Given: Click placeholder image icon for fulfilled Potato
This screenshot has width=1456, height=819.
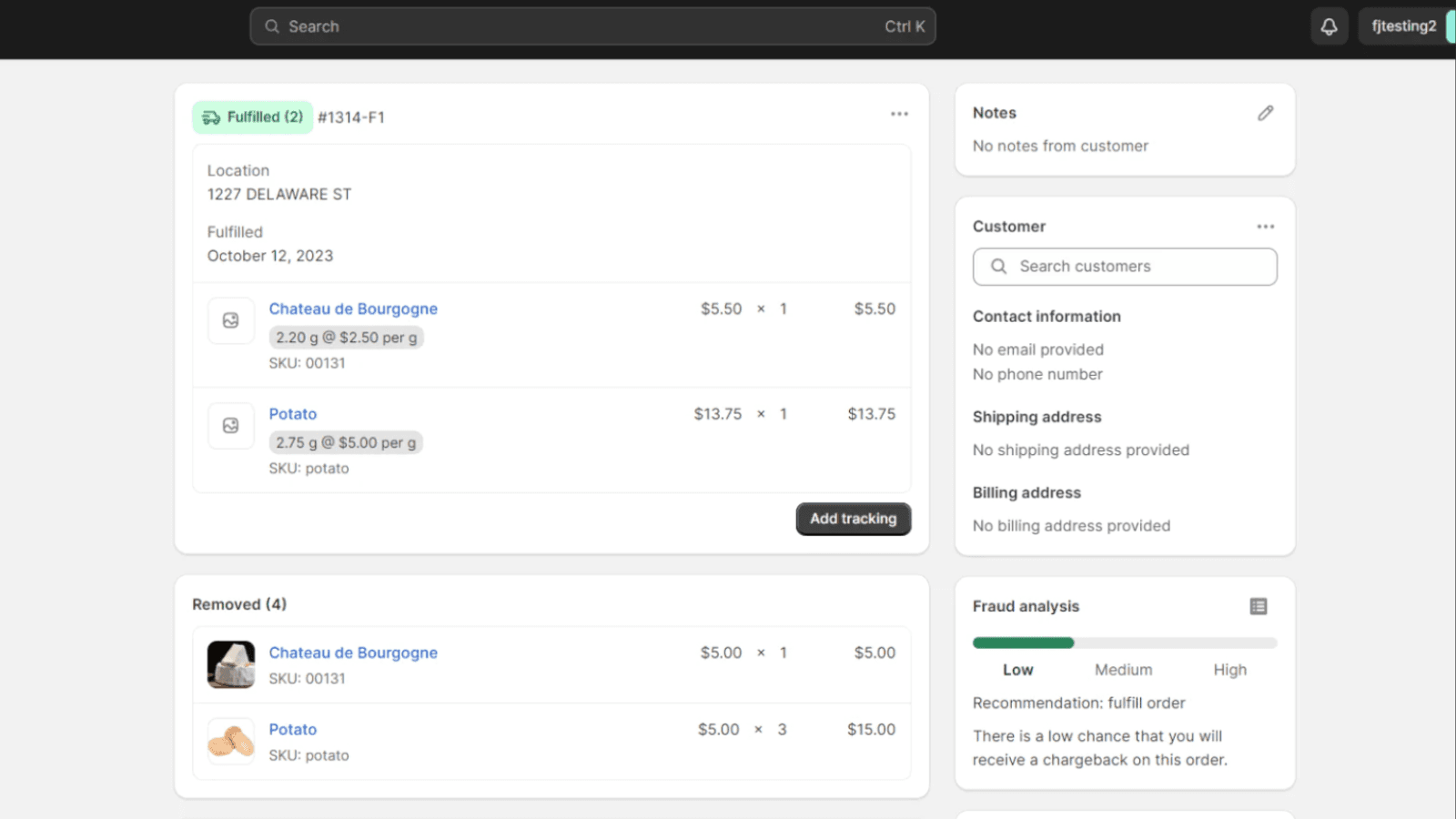Looking at the screenshot, I should tap(231, 426).
